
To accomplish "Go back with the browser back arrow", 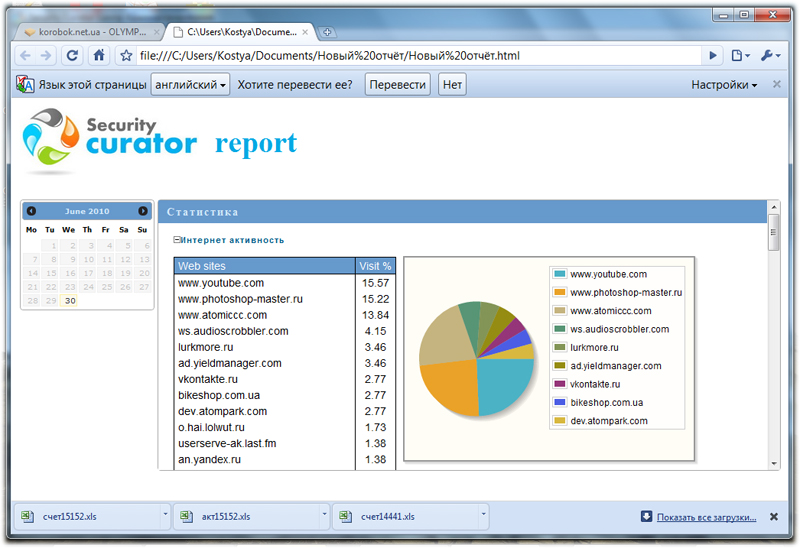I will pos(26,56).
